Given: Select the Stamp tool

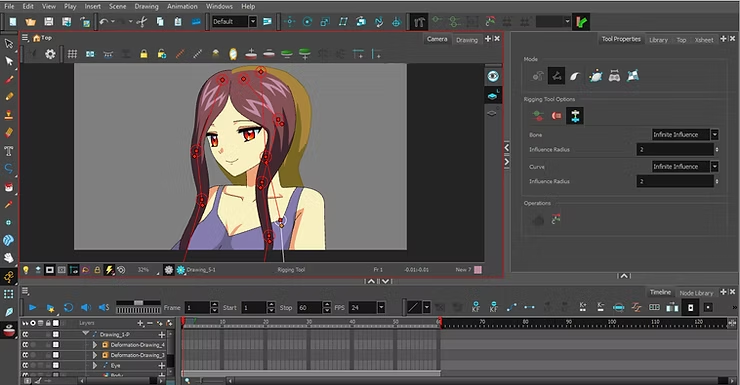Looking at the screenshot, I should click(x=8, y=115).
